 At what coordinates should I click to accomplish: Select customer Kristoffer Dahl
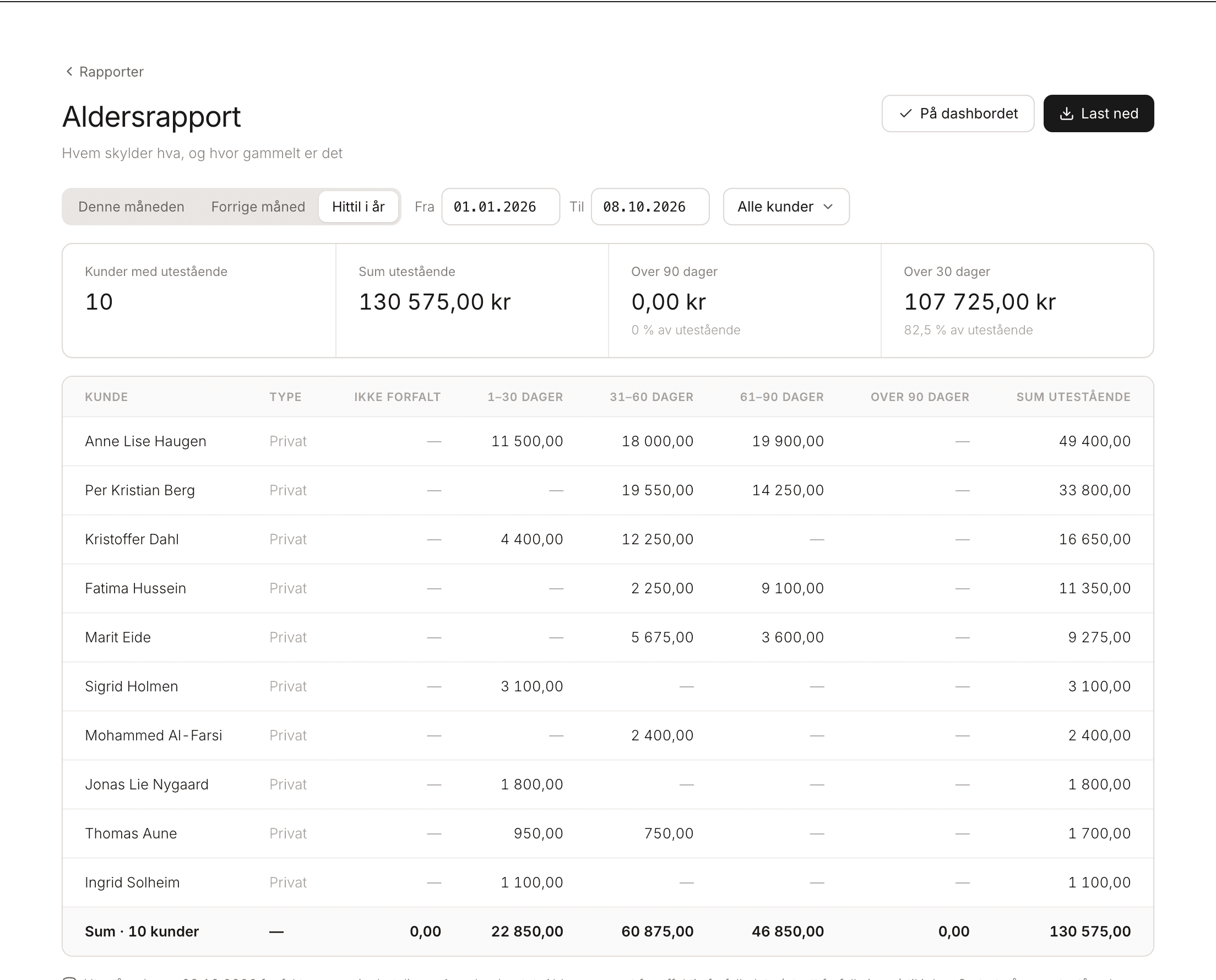(132, 539)
